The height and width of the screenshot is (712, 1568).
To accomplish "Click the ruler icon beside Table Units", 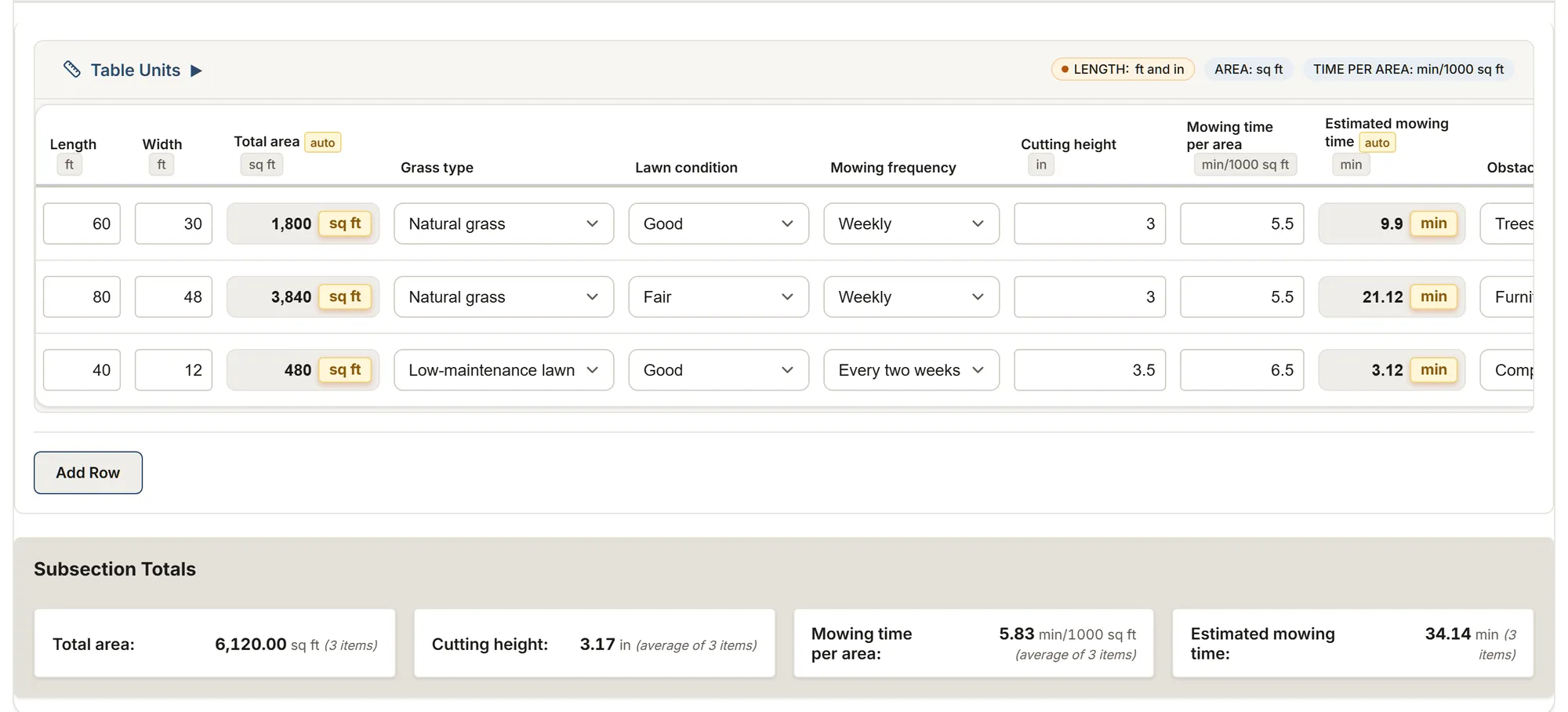I will pyautogui.click(x=71, y=70).
